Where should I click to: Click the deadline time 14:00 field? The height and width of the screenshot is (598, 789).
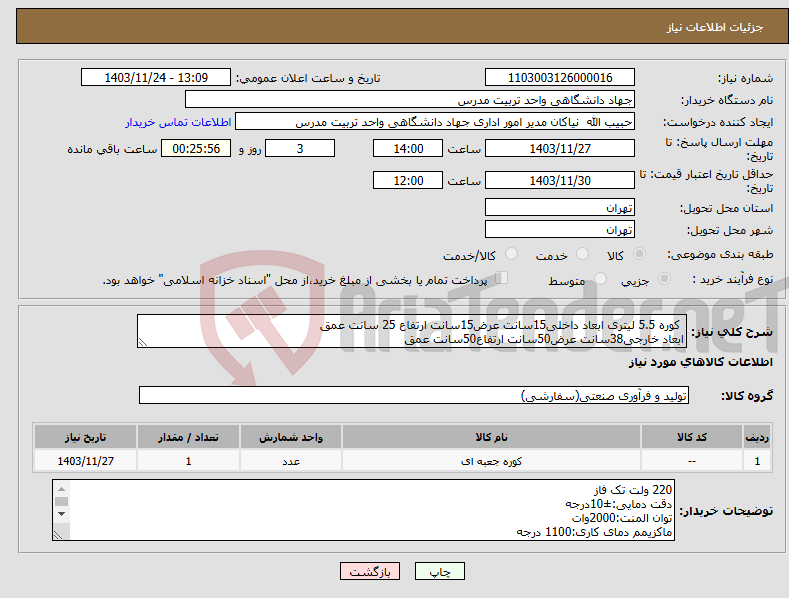[408, 148]
